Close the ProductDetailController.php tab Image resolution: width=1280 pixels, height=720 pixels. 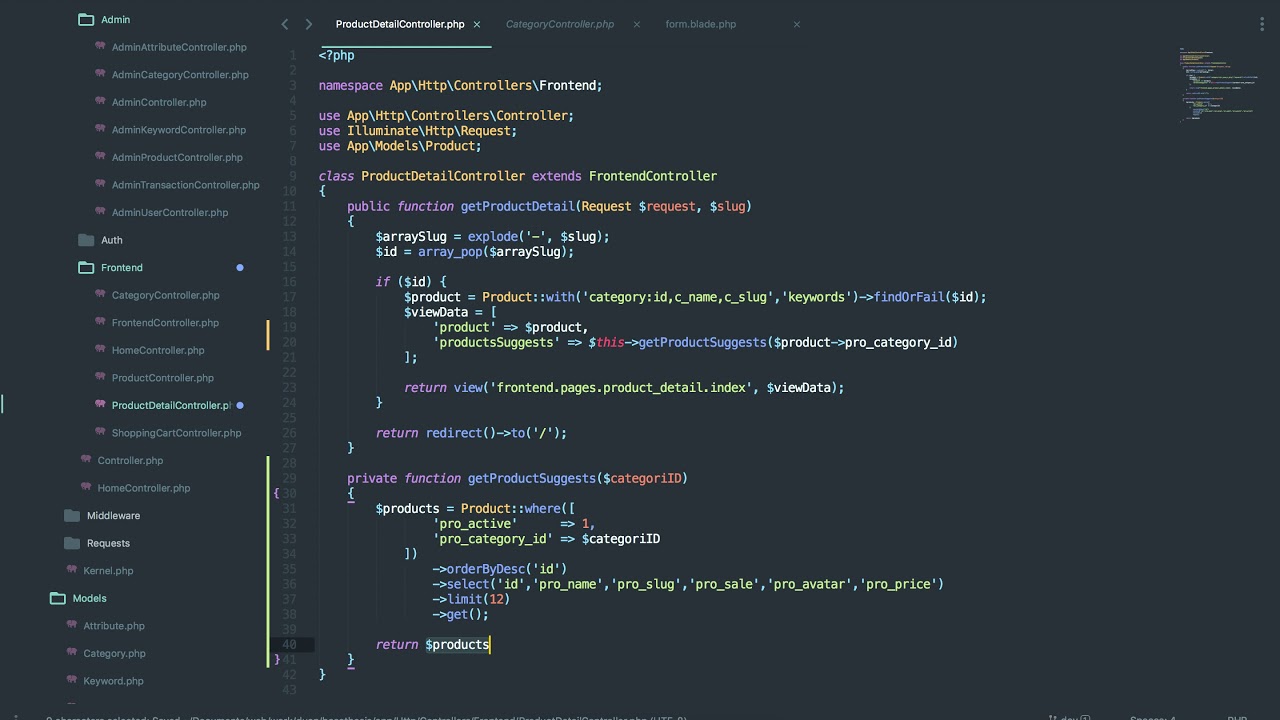coord(477,24)
